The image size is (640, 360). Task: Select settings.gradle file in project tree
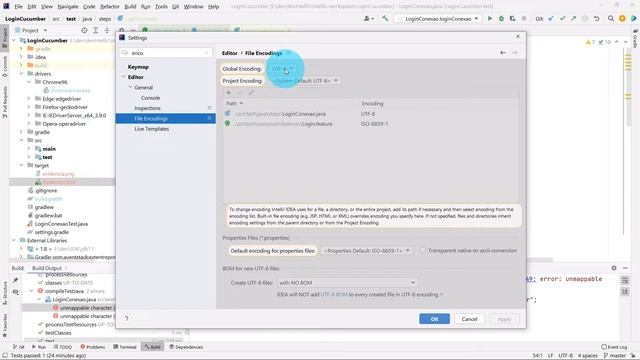click(x=51, y=232)
